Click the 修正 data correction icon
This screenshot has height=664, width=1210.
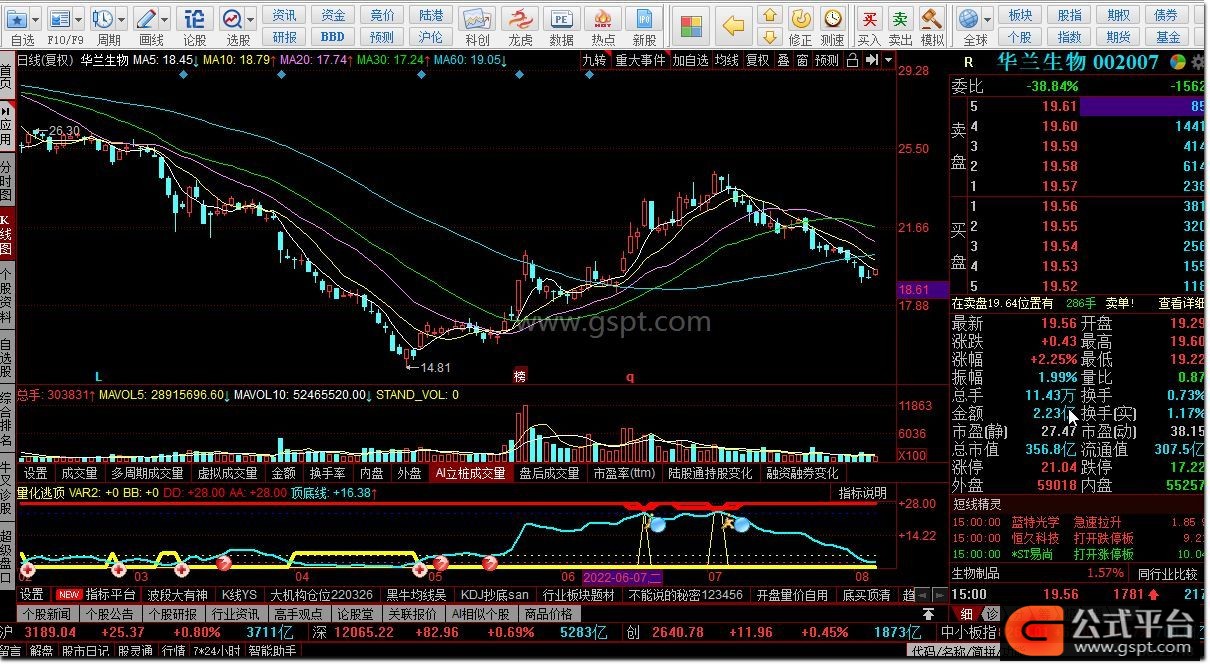pos(800,19)
